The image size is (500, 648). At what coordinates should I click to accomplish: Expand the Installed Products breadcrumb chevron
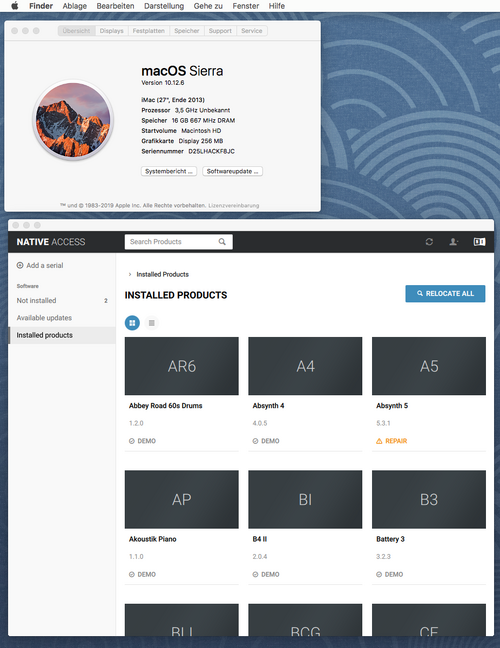coord(130,274)
